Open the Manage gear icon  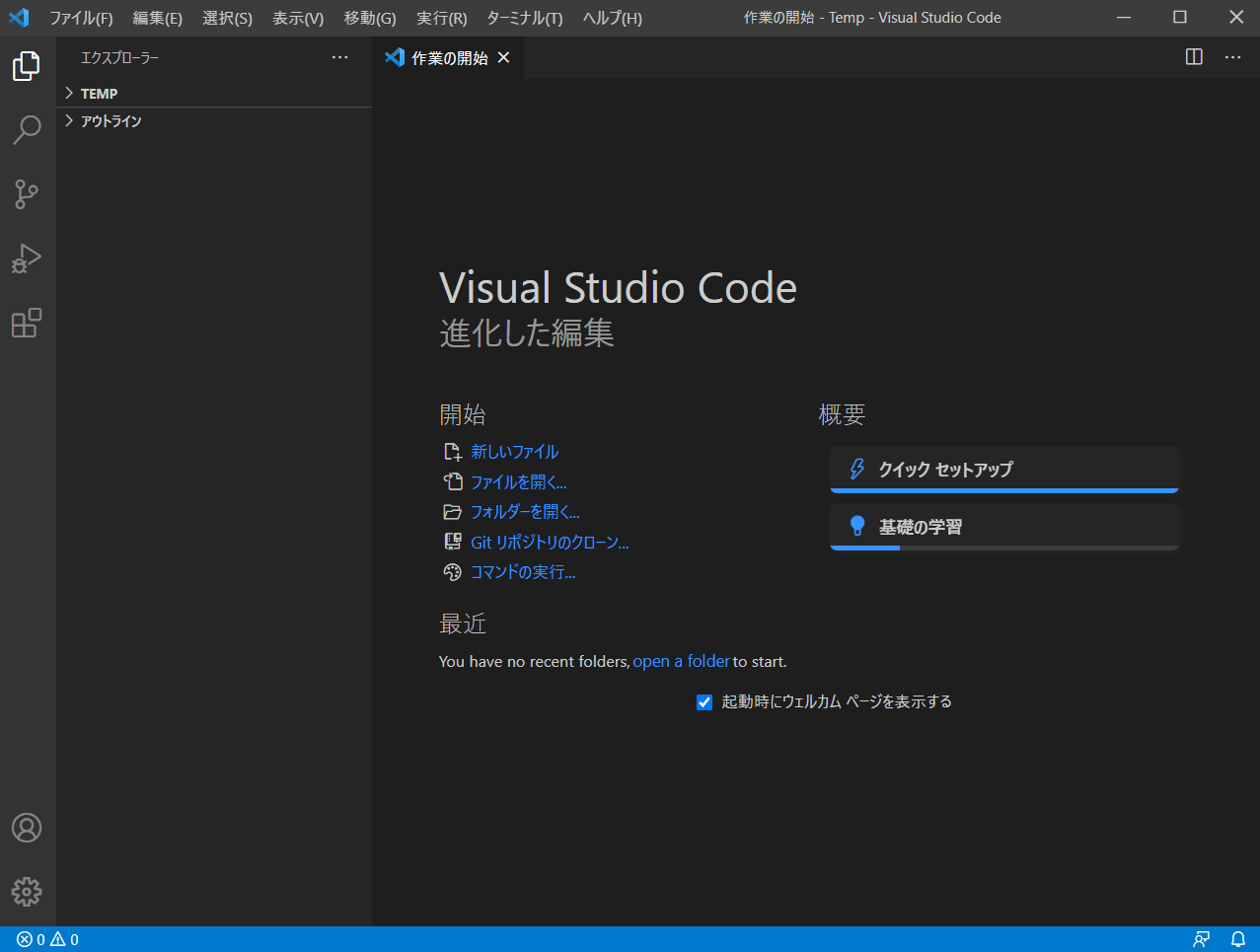coord(27,892)
